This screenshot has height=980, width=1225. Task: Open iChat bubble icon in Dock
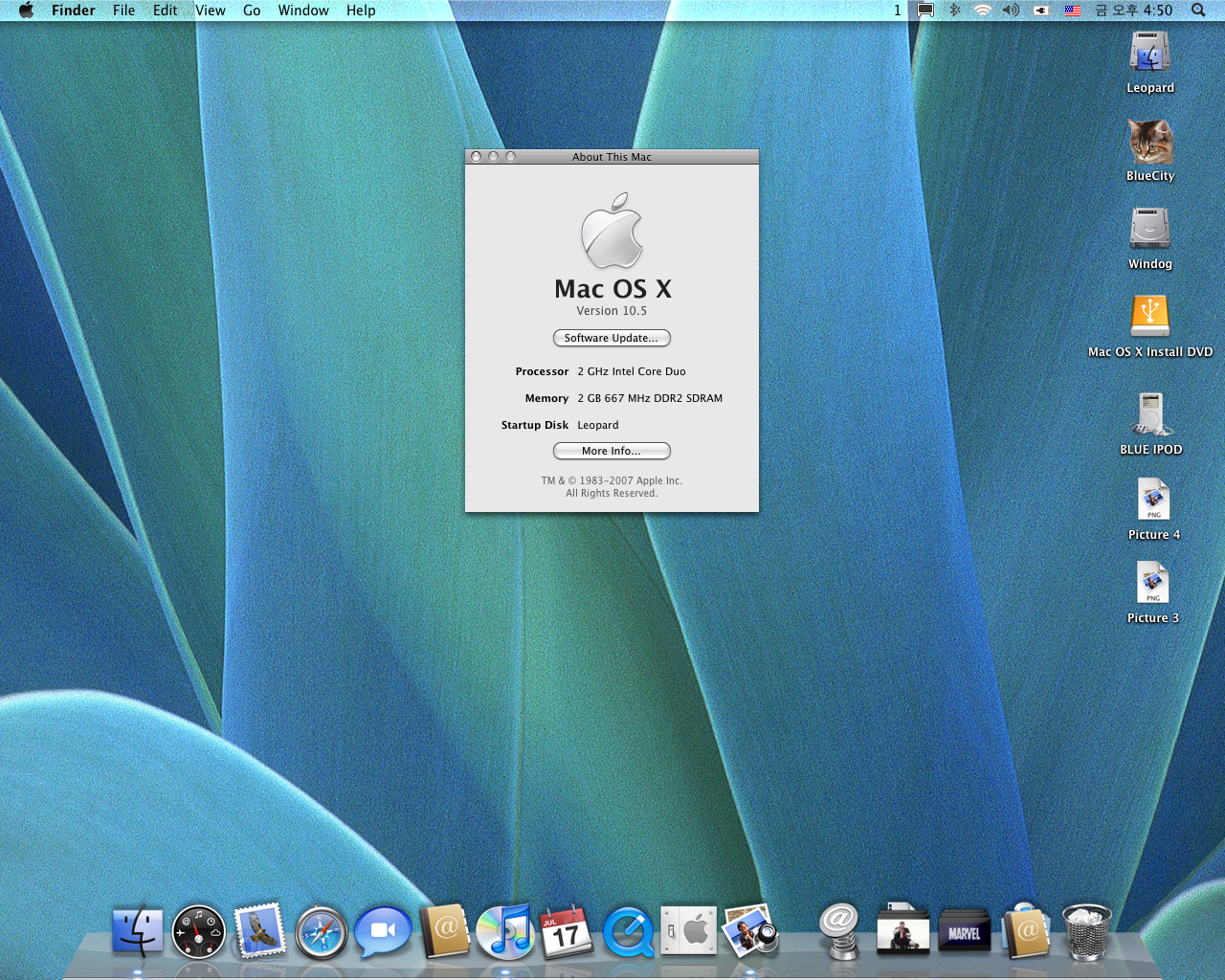click(x=383, y=931)
